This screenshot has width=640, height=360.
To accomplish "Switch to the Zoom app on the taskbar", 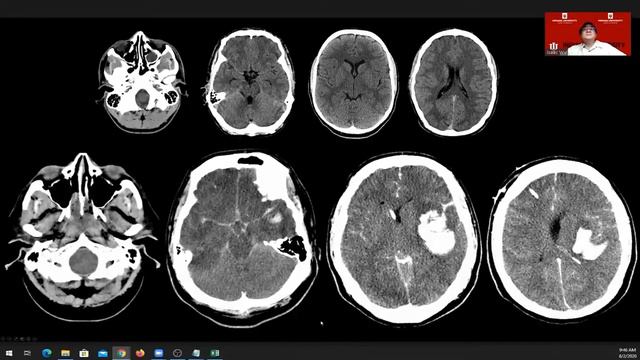I will pos(159,353).
